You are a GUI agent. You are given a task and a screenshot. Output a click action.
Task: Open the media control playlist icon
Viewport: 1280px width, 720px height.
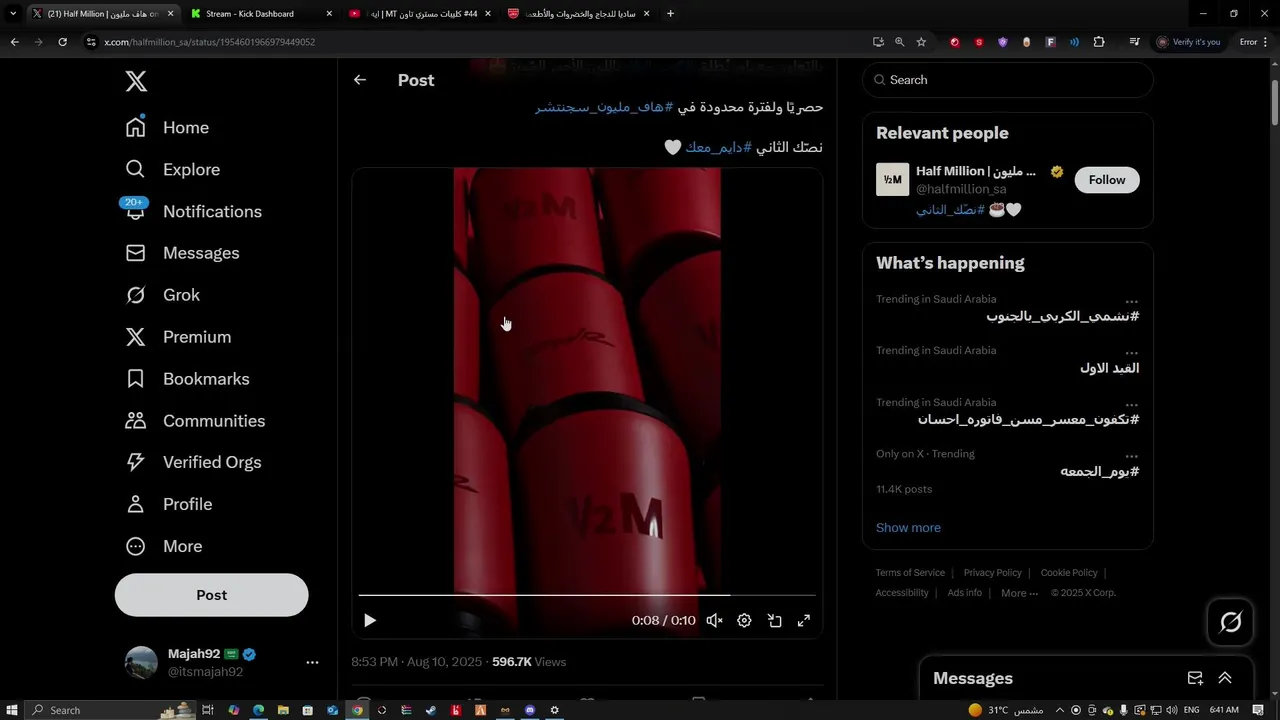tap(1134, 42)
